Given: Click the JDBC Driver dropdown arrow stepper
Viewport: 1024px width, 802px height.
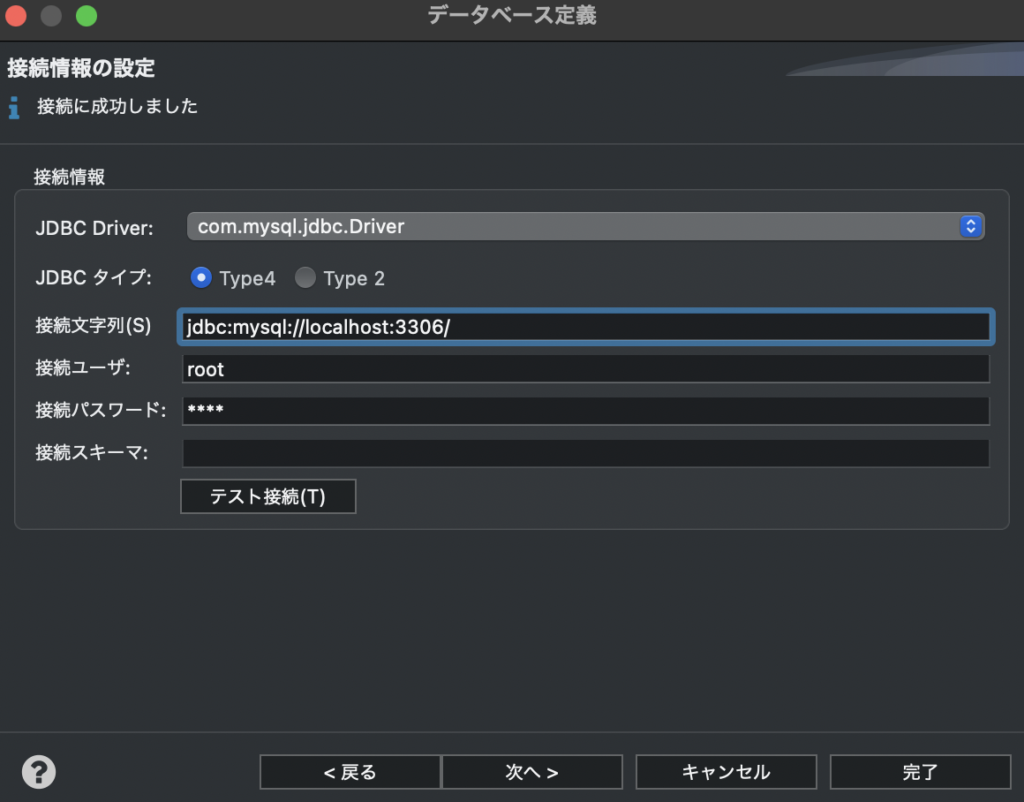Looking at the screenshot, I should (971, 227).
